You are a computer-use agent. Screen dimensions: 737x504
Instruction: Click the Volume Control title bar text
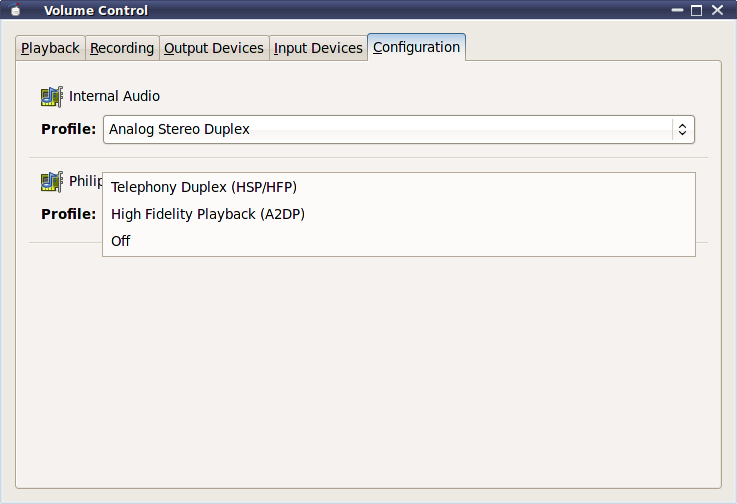(x=96, y=11)
